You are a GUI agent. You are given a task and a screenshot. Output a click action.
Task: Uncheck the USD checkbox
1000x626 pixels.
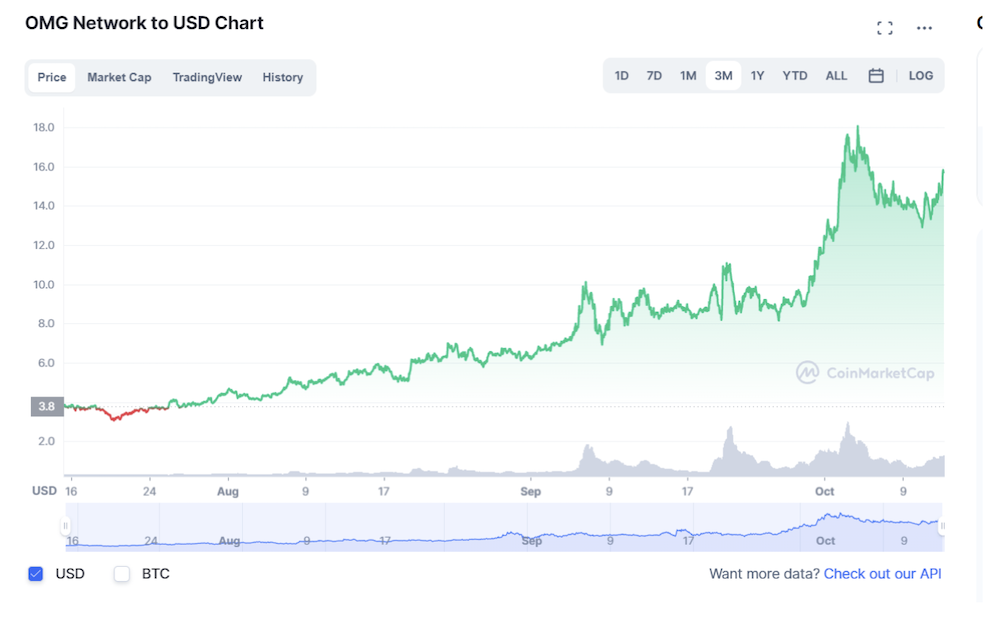[x=36, y=574]
